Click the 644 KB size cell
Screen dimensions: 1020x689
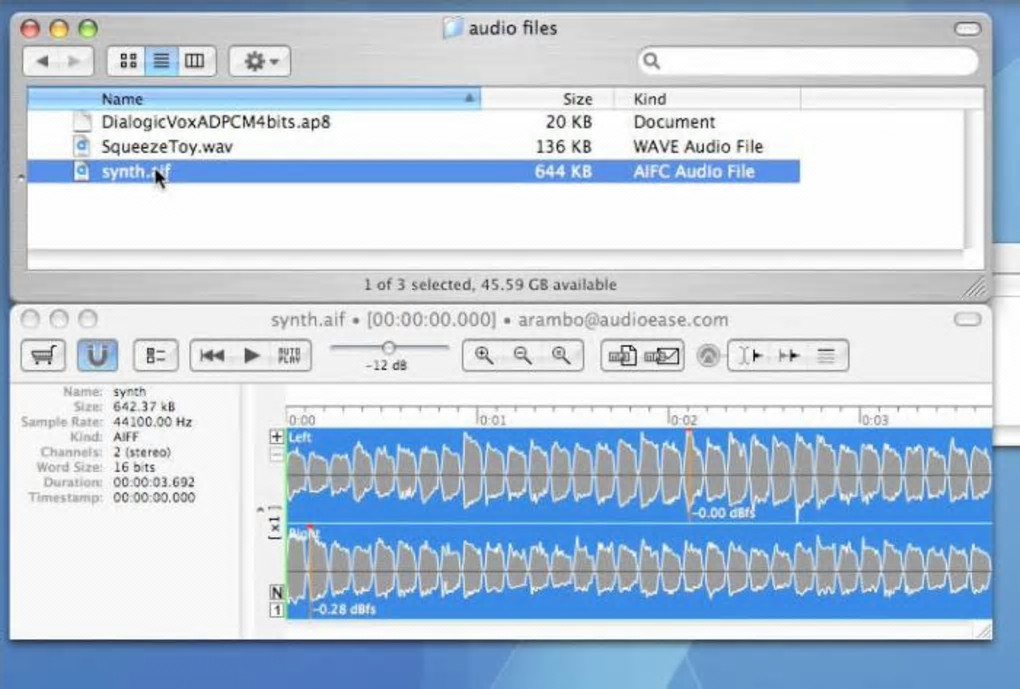tap(563, 171)
